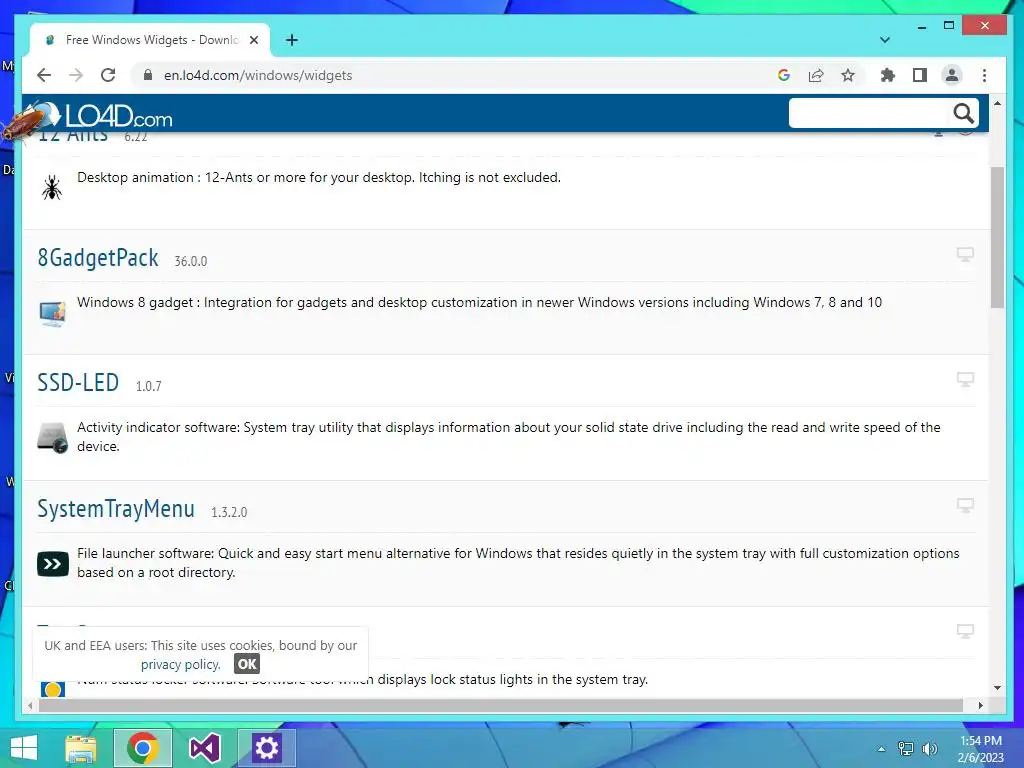This screenshot has height=768, width=1024.
Task: Click the 12-Ants desktop animation description
Action: (319, 177)
